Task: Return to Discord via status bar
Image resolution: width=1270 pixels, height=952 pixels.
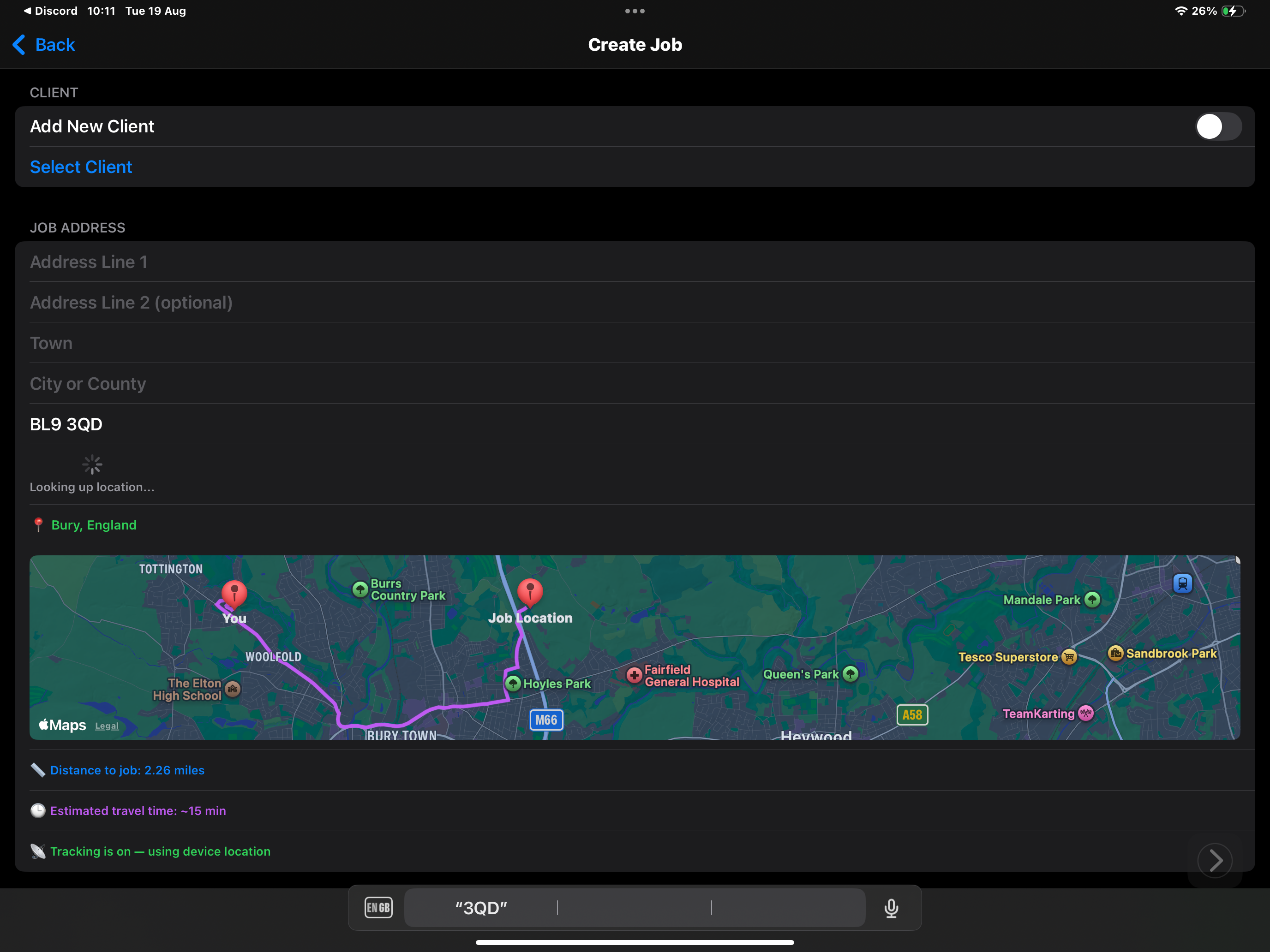Action: [50, 11]
